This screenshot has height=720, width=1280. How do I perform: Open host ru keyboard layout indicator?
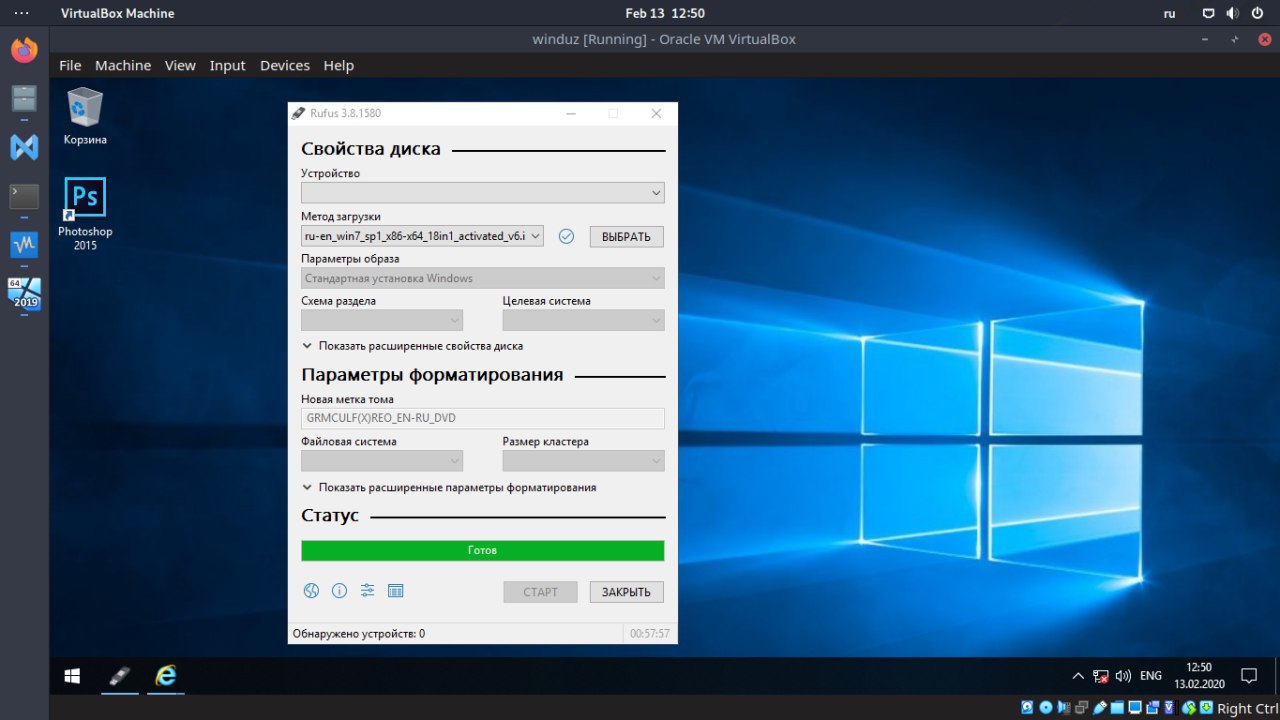point(1169,14)
